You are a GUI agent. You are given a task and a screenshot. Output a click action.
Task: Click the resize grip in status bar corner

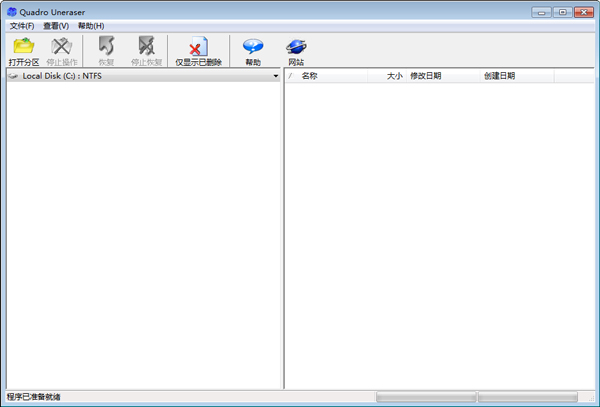(x=591, y=398)
